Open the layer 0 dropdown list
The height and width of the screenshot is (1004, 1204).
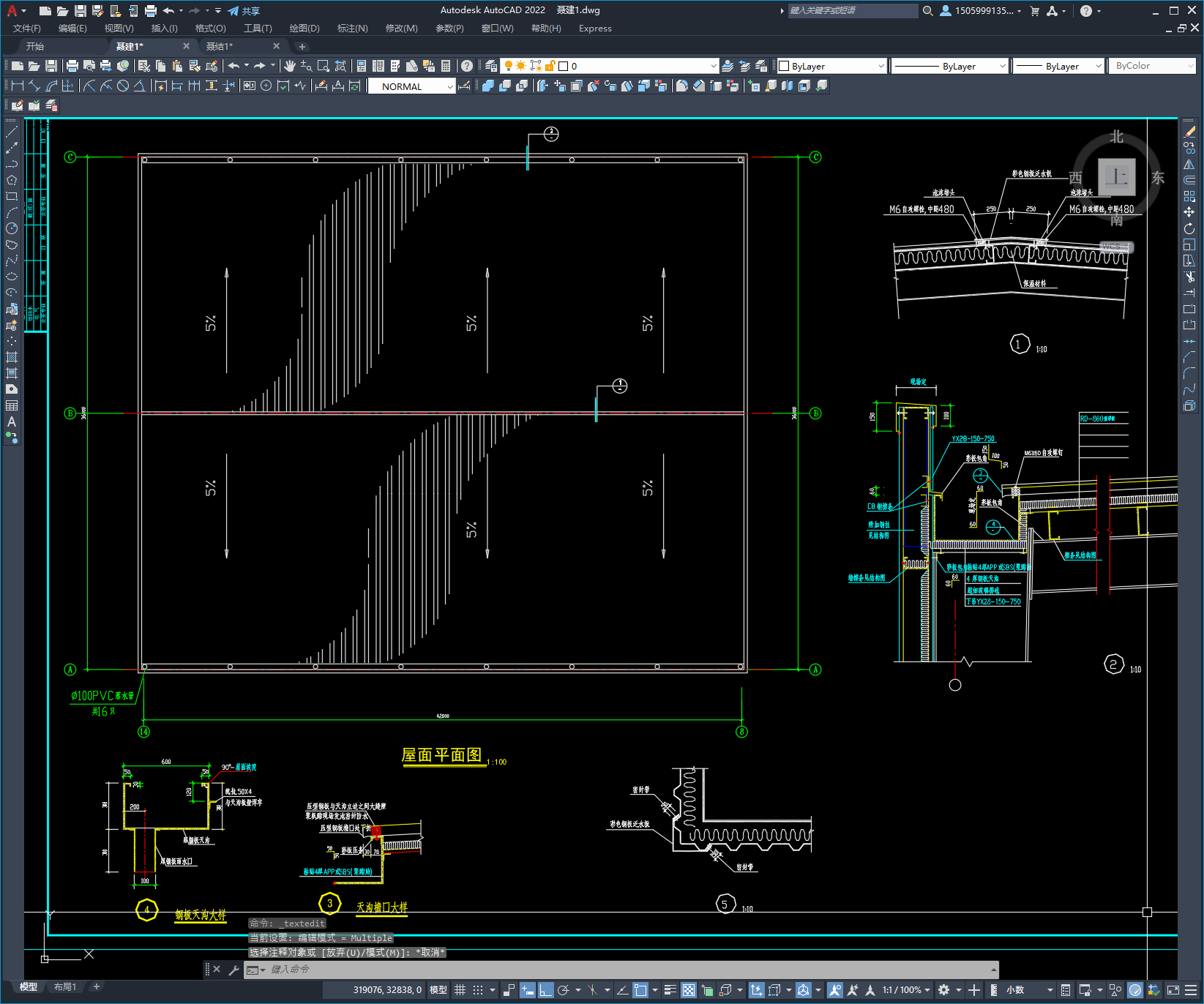tap(609, 66)
